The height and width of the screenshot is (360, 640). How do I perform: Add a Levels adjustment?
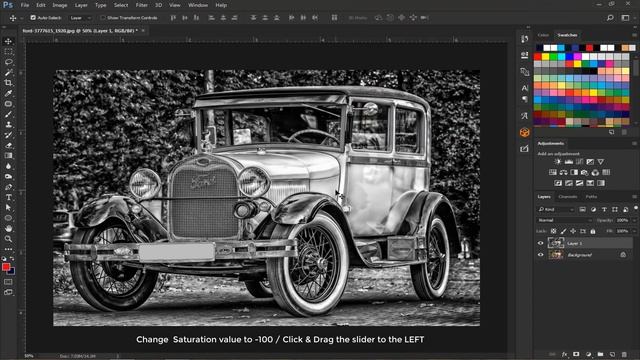[569, 162]
